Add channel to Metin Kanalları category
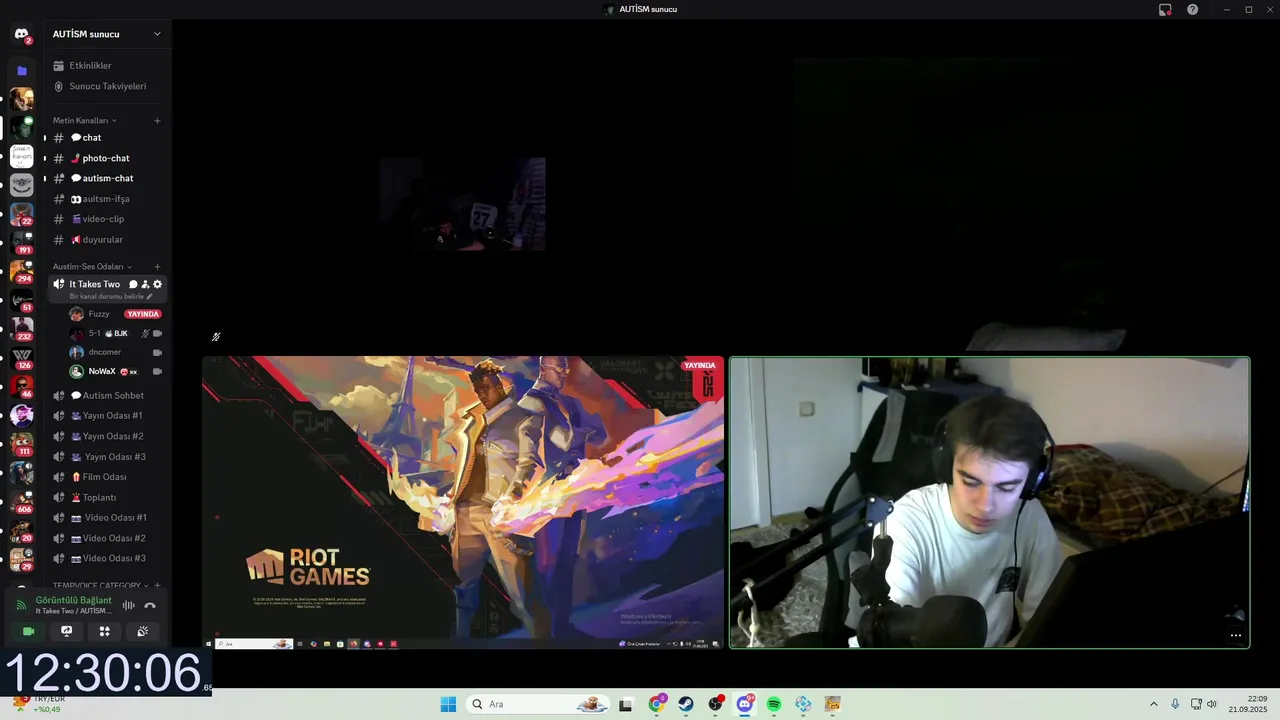Viewport: 1280px width, 720px height. point(157,121)
